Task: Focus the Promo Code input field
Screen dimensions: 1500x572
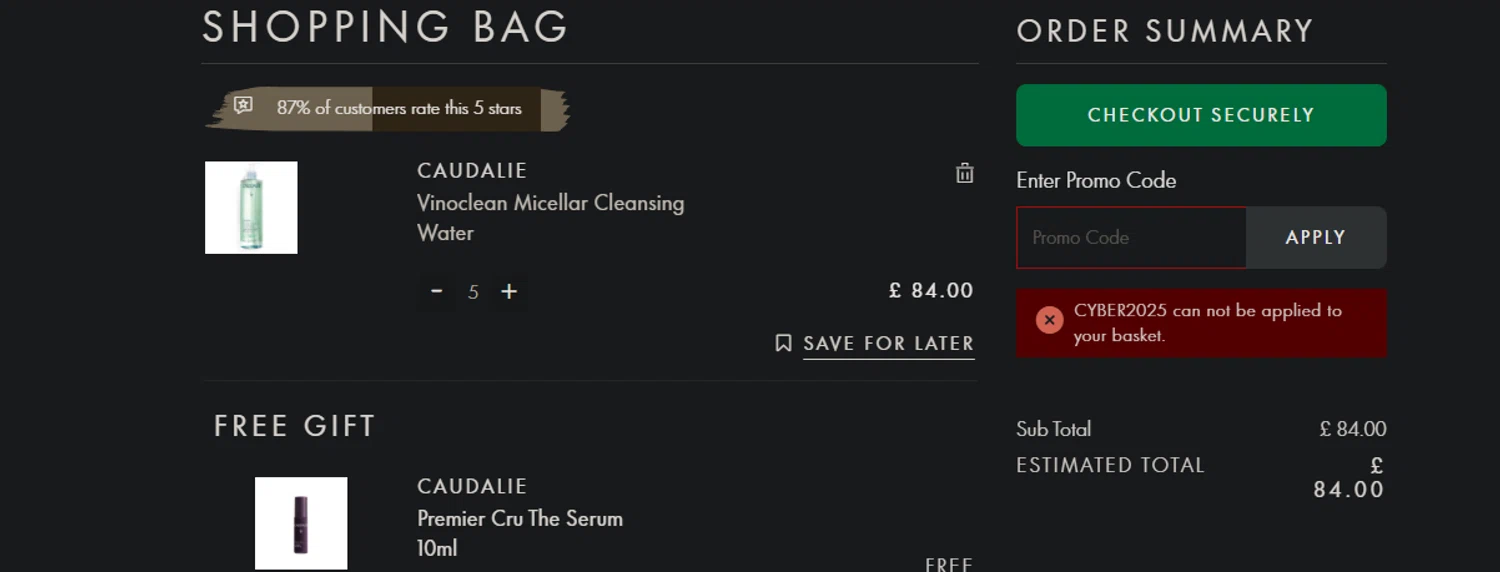Action: (x=1131, y=237)
